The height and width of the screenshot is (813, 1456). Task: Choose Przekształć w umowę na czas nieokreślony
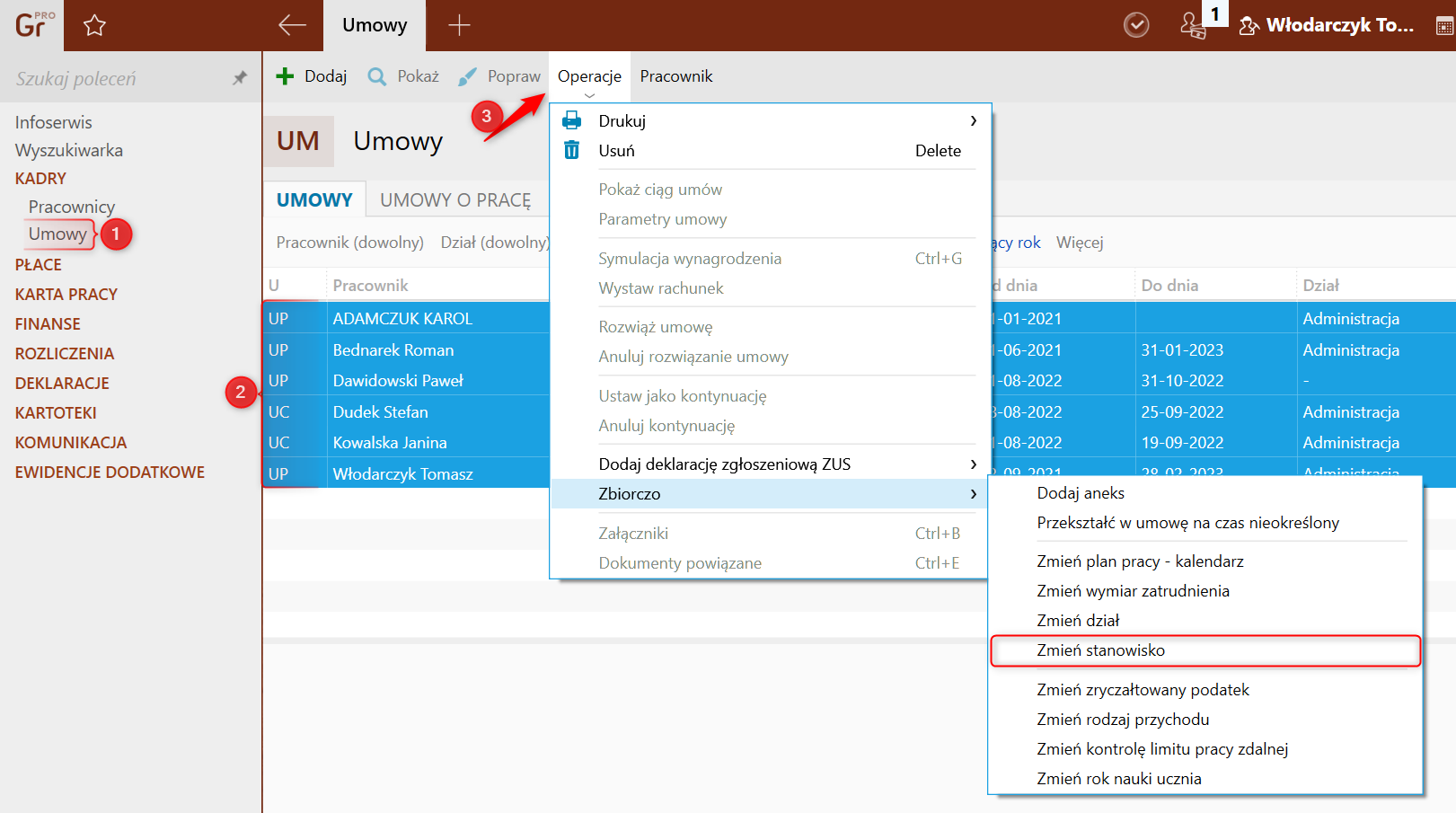1205,522
